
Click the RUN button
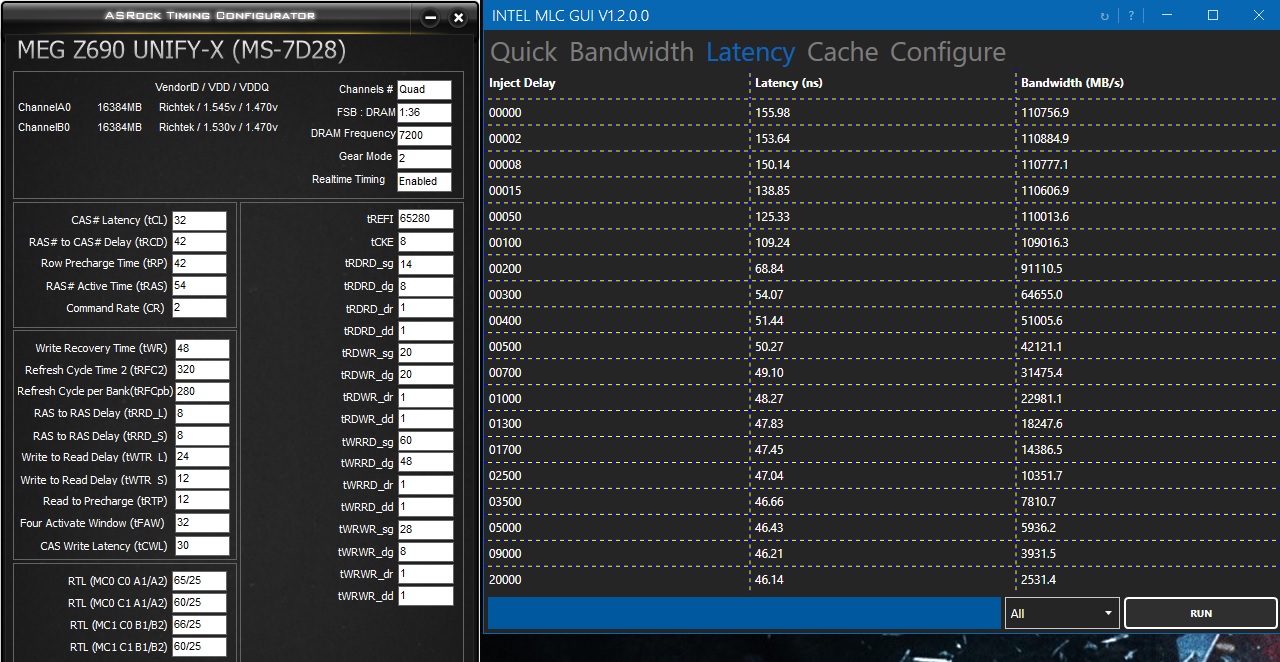tap(1201, 613)
